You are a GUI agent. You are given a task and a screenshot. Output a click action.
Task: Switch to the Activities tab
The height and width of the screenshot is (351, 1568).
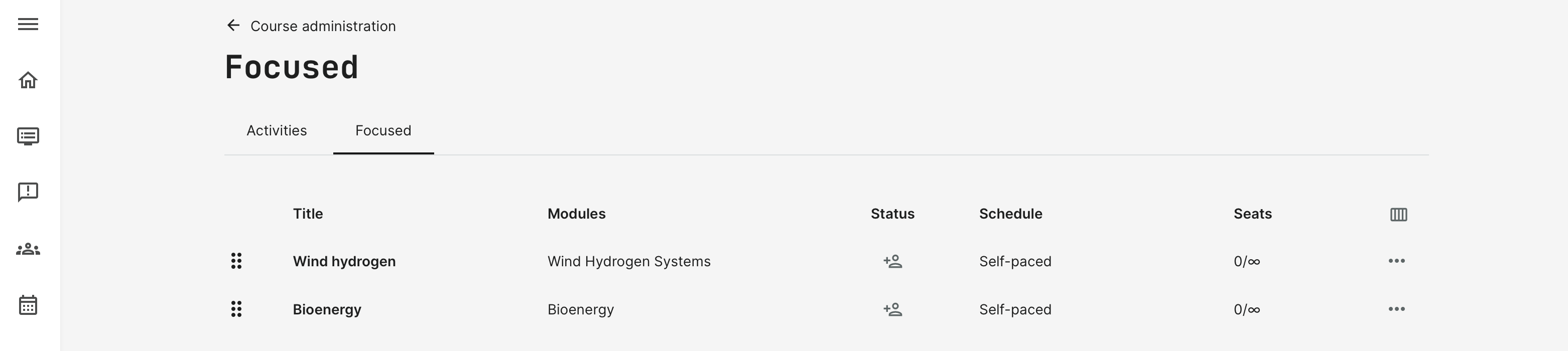pos(277,131)
